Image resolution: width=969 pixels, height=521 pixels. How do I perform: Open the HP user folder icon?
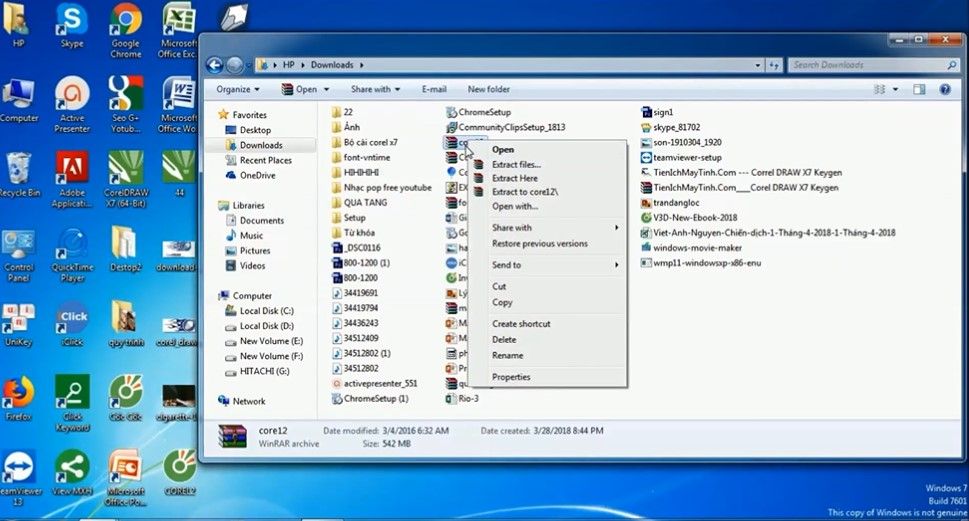(19, 25)
